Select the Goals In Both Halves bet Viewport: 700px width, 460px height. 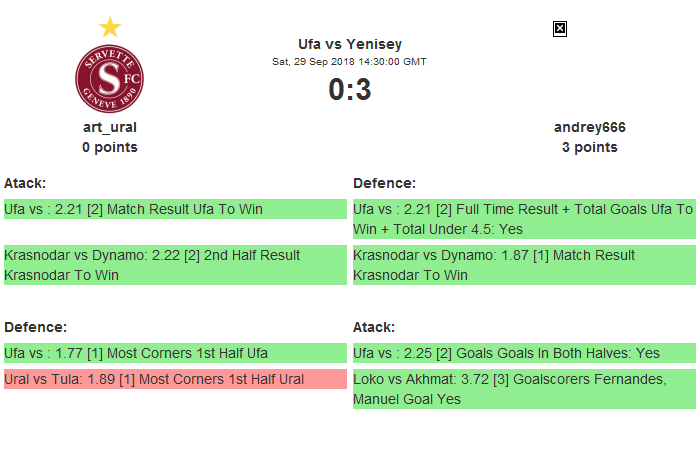click(524, 353)
